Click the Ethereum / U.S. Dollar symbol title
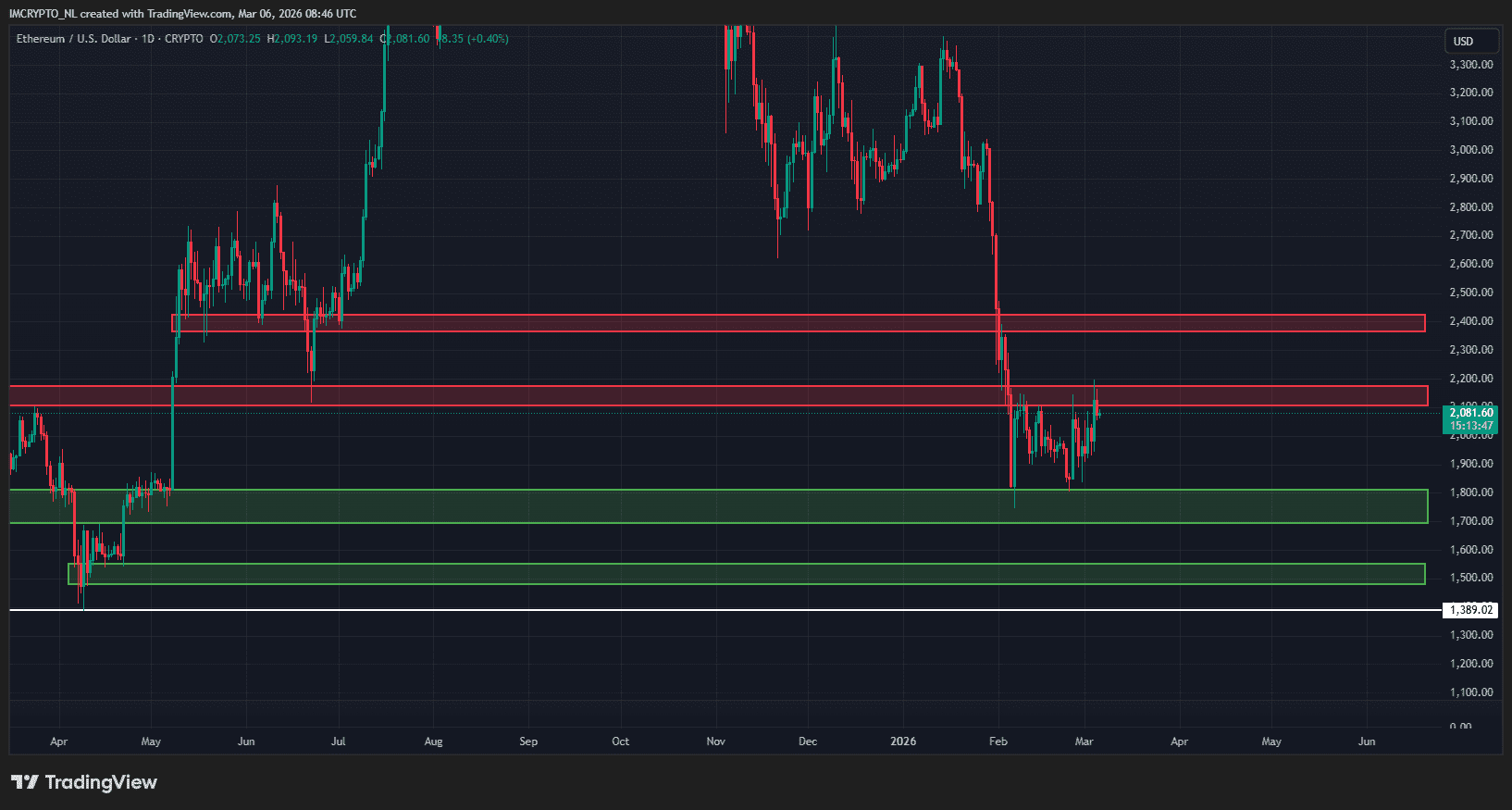This screenshot has height=810, width=1512. 73,39
